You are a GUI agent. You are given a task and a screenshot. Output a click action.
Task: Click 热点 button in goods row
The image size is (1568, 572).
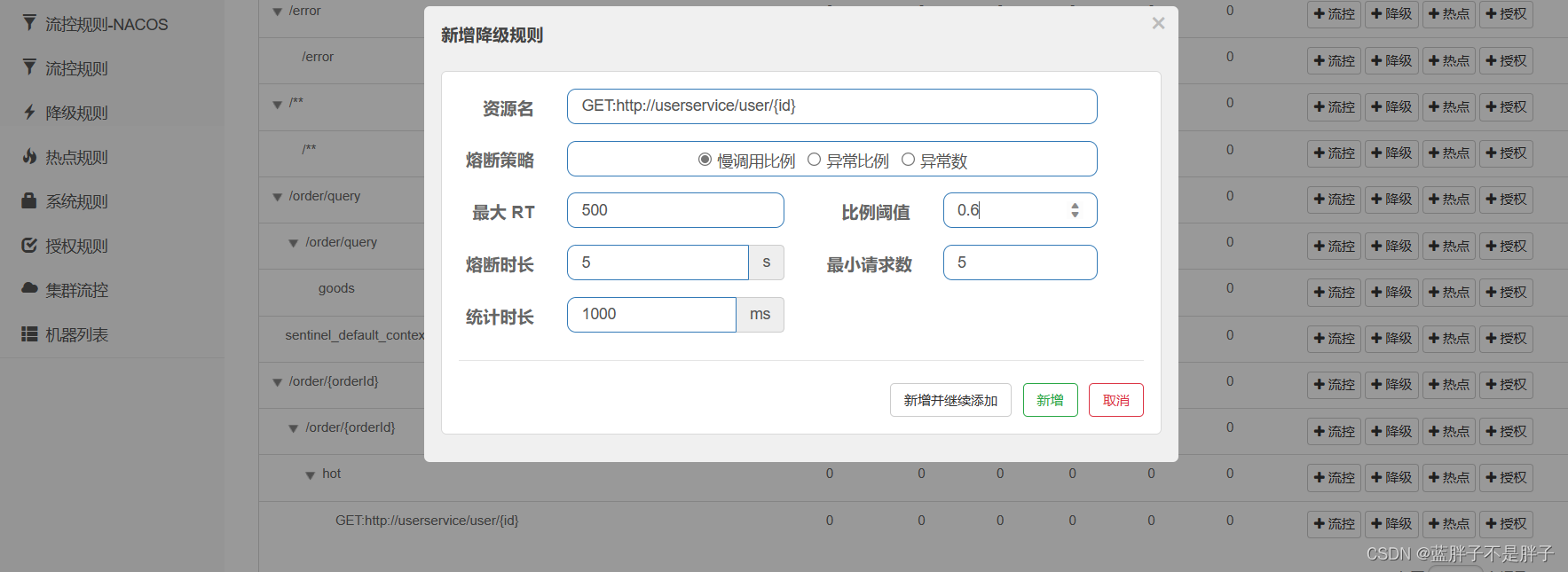[x=1448, y=292]
